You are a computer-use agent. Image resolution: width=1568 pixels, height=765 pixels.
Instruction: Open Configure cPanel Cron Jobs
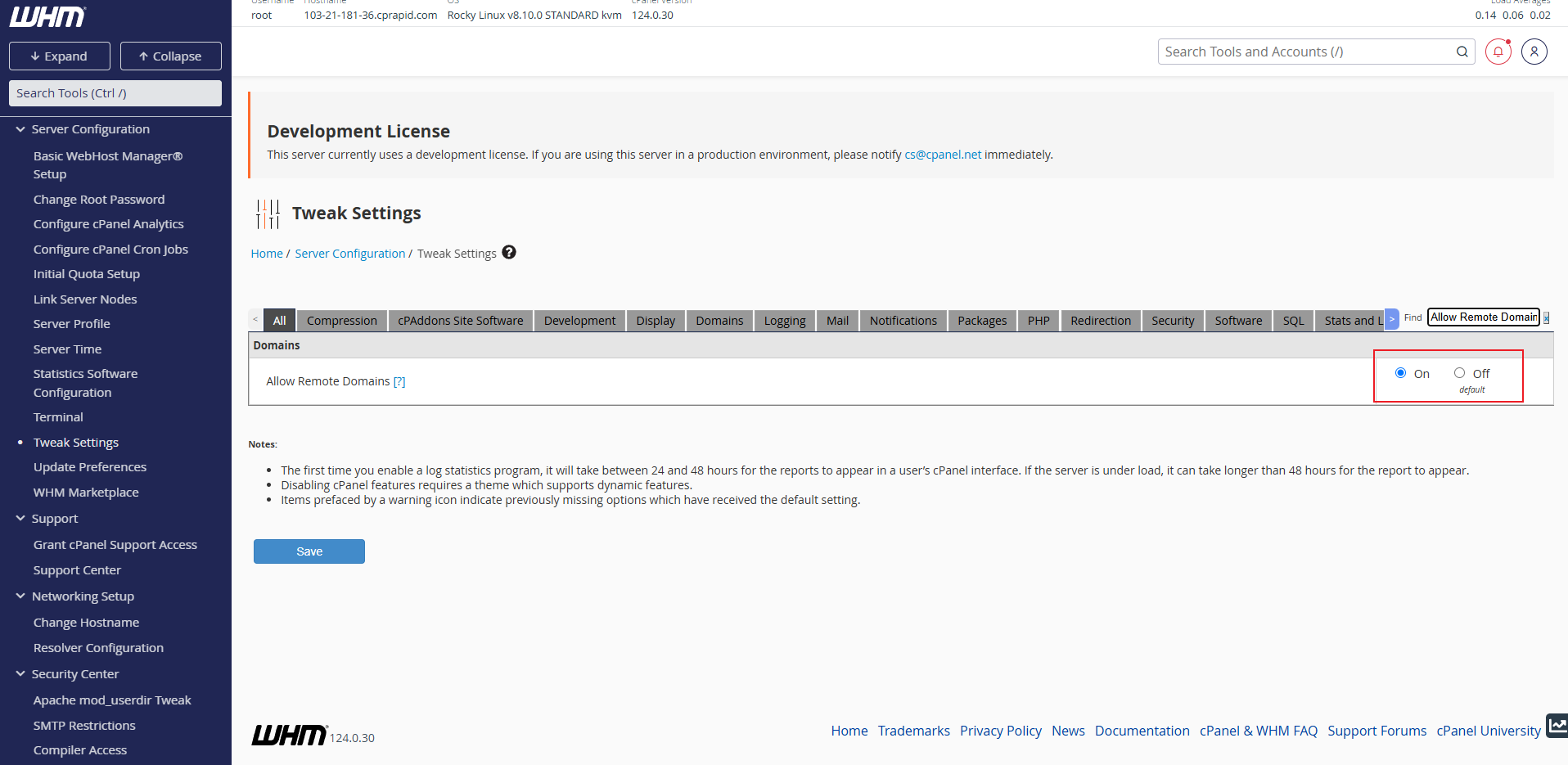[110, 250]
